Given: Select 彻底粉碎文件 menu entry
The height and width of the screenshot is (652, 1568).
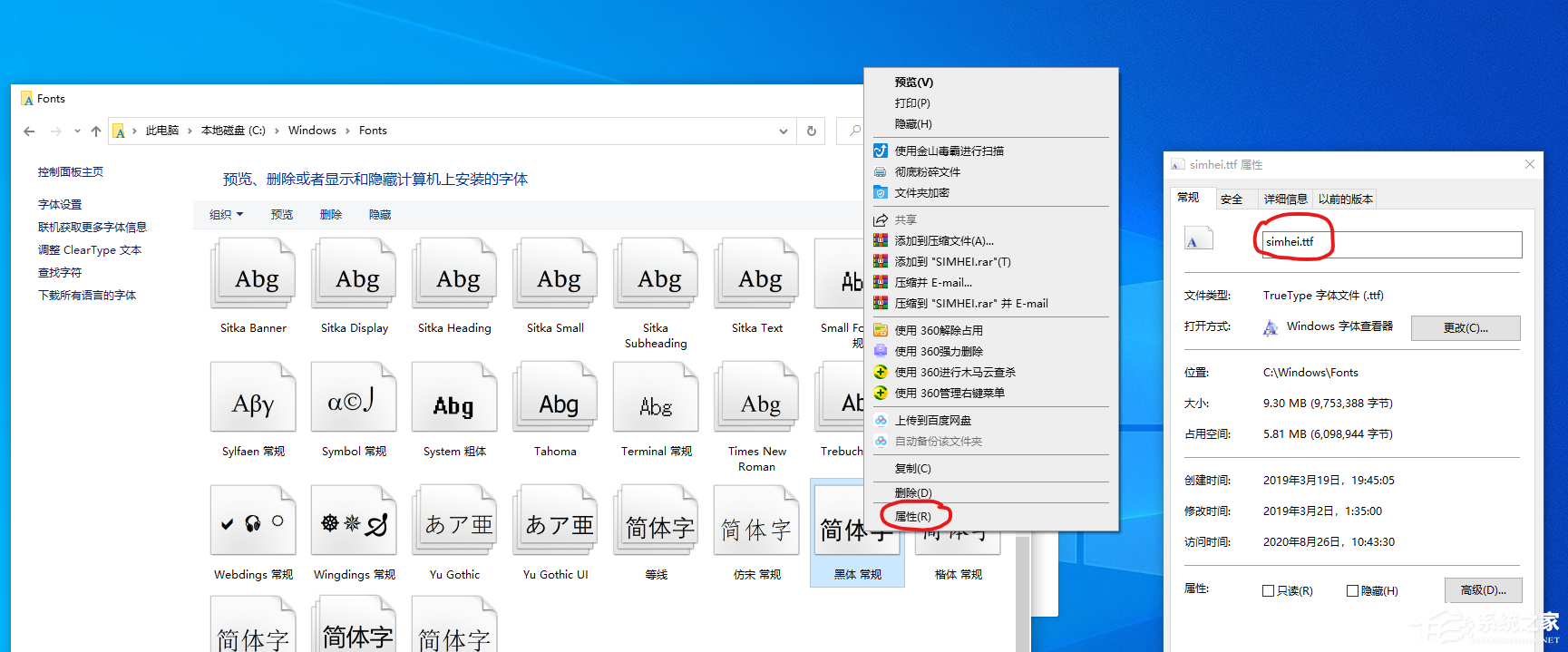Looking at the screenshot, I should pyautogui.click(x=990, y=172).
